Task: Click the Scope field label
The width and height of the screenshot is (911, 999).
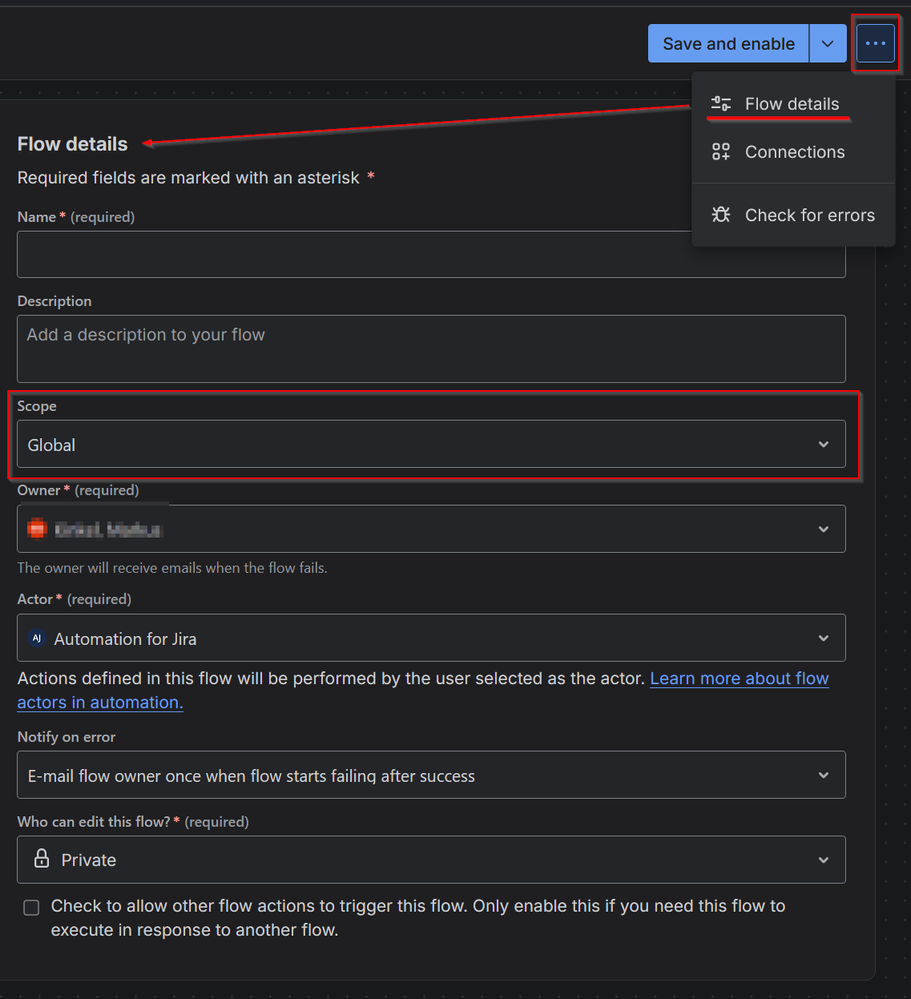Action: point(36,406)
